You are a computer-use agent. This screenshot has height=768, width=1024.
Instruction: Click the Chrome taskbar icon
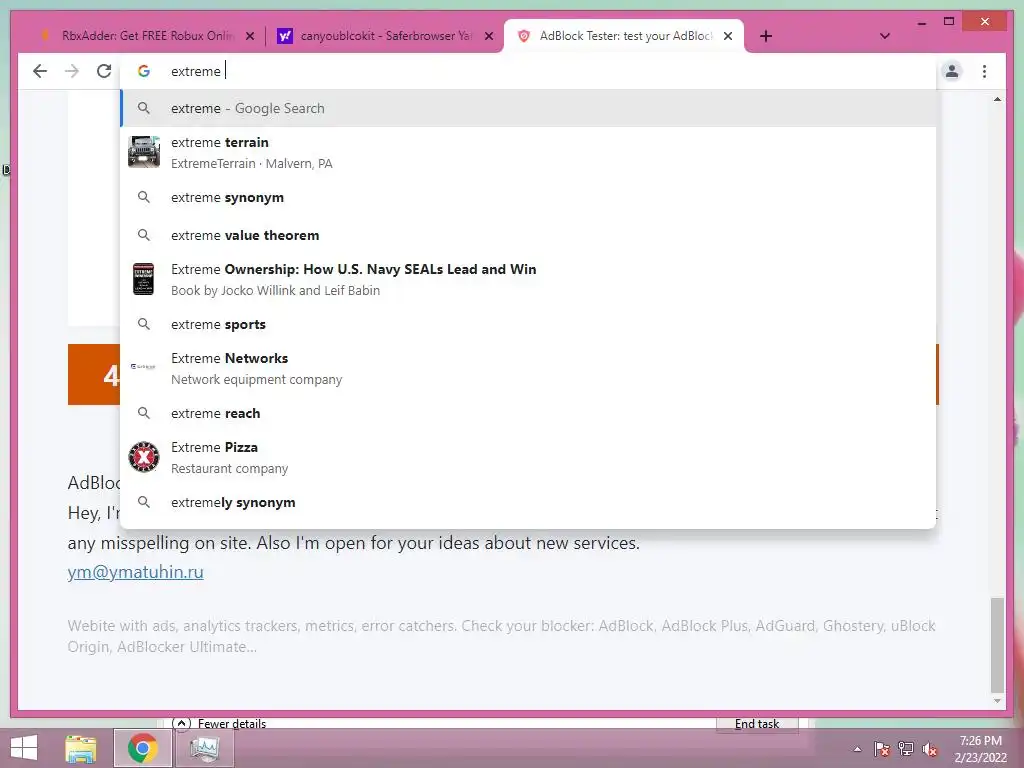click(142, 748)
